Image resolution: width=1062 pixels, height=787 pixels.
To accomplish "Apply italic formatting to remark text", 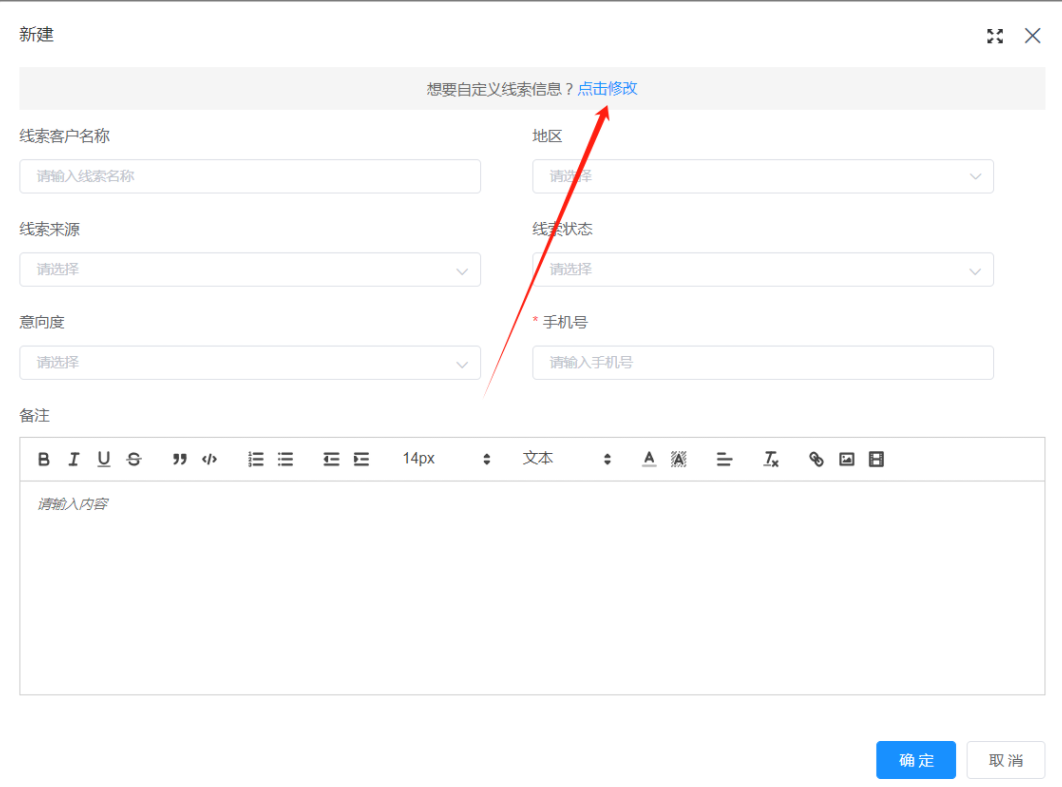I will coord(73,459).
